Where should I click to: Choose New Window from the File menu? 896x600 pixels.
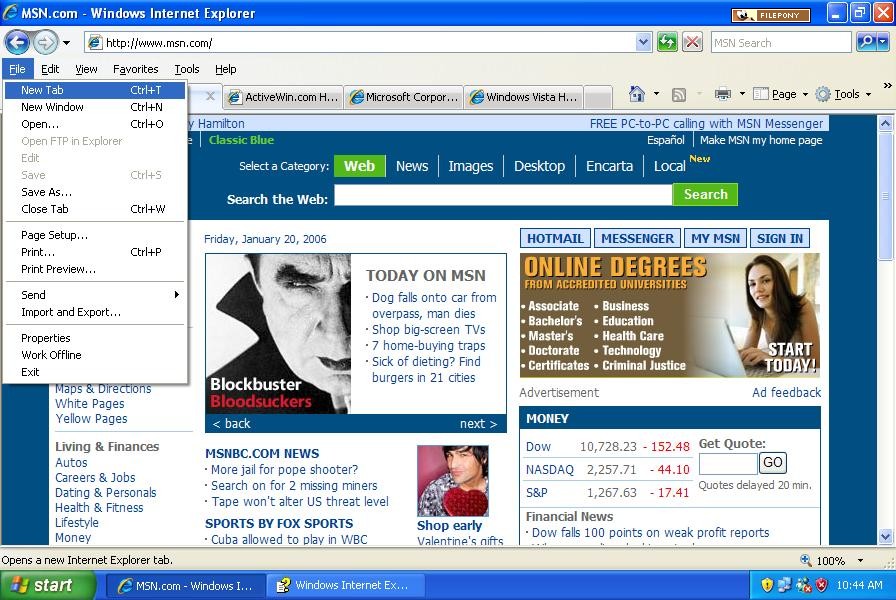(x=95, y=107)
